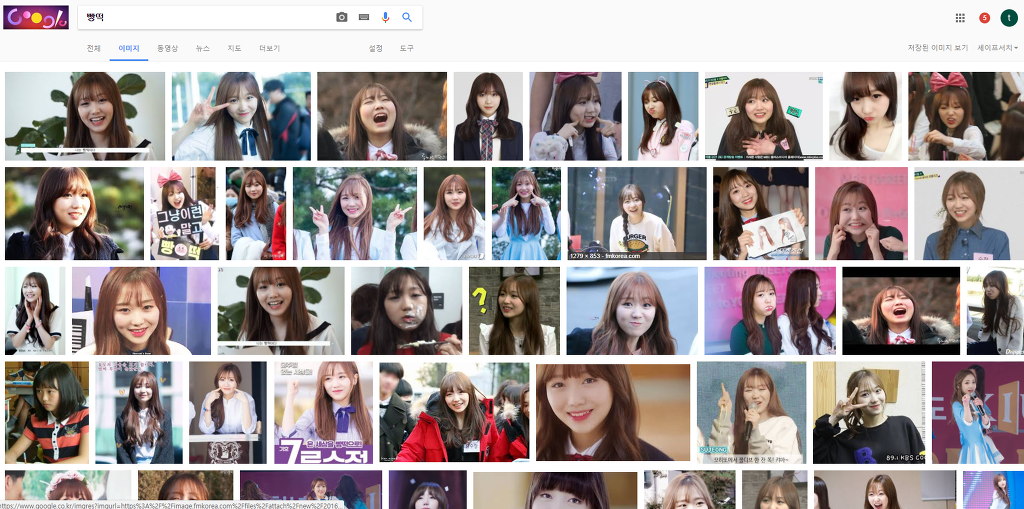Click the blue magnifier search button
The image size is (1024, 509).
click(407, 18)
